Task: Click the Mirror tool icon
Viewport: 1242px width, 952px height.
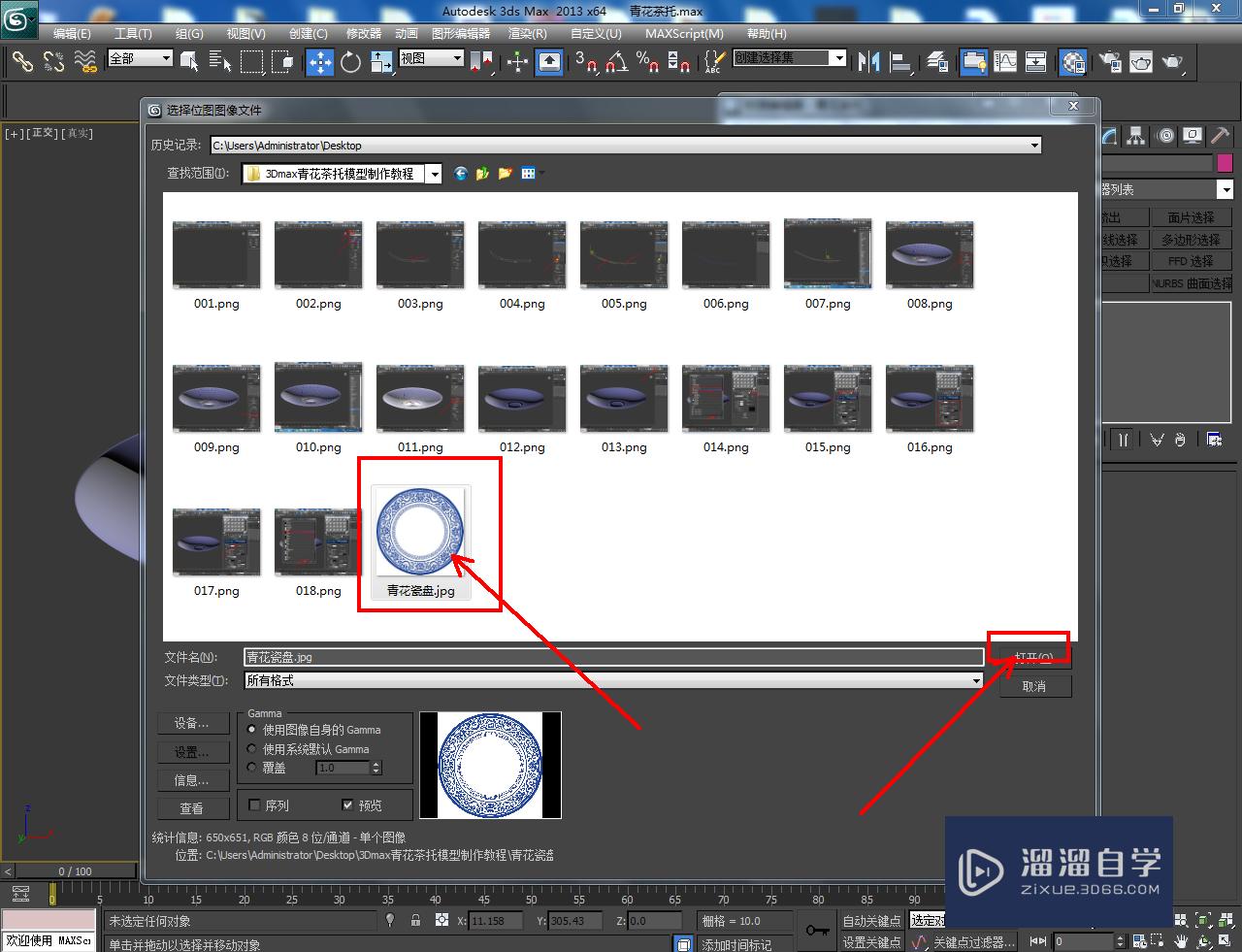Action: (869, 62)
